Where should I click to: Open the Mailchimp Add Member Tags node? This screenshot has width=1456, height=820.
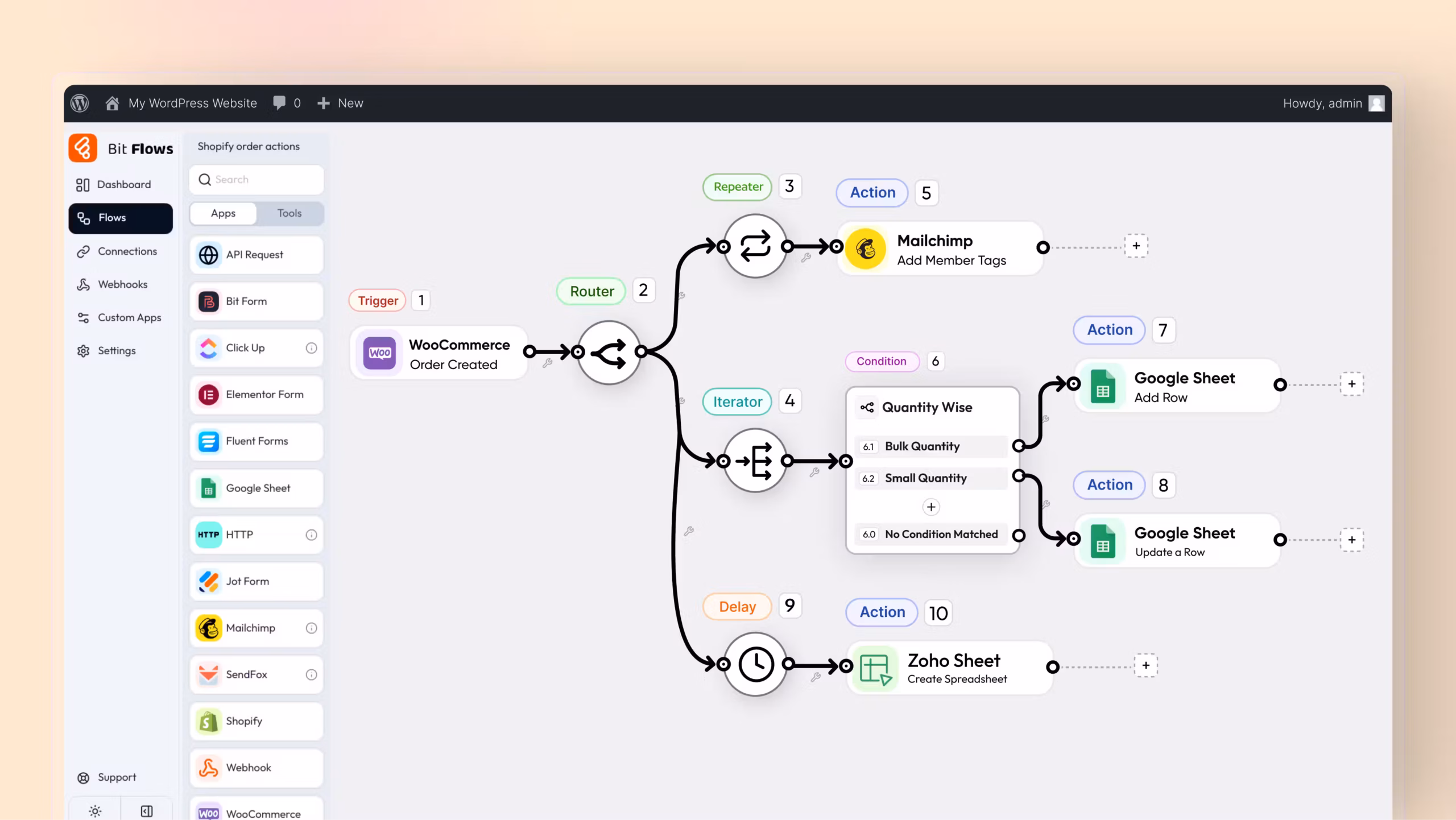click(x=940, y=249)
